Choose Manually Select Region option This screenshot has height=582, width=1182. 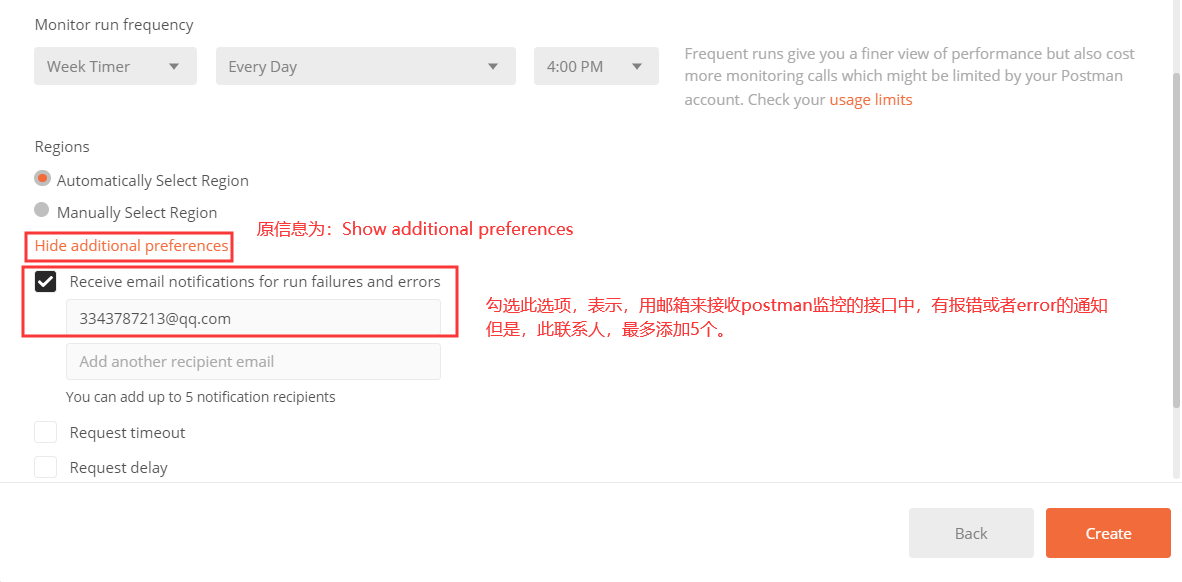coord(42,211)
